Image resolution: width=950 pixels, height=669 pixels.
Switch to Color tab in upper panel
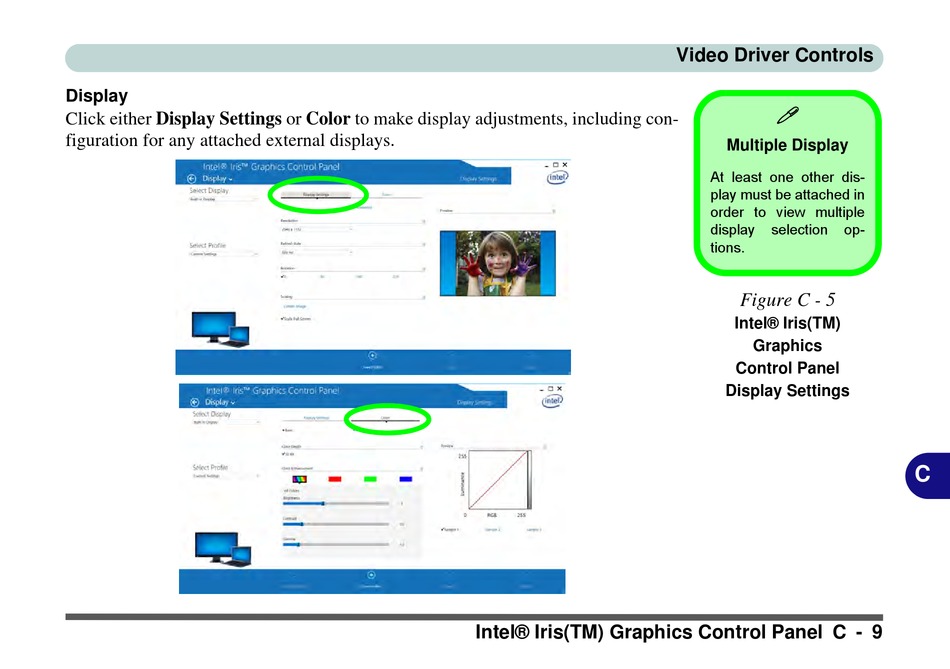387,195
